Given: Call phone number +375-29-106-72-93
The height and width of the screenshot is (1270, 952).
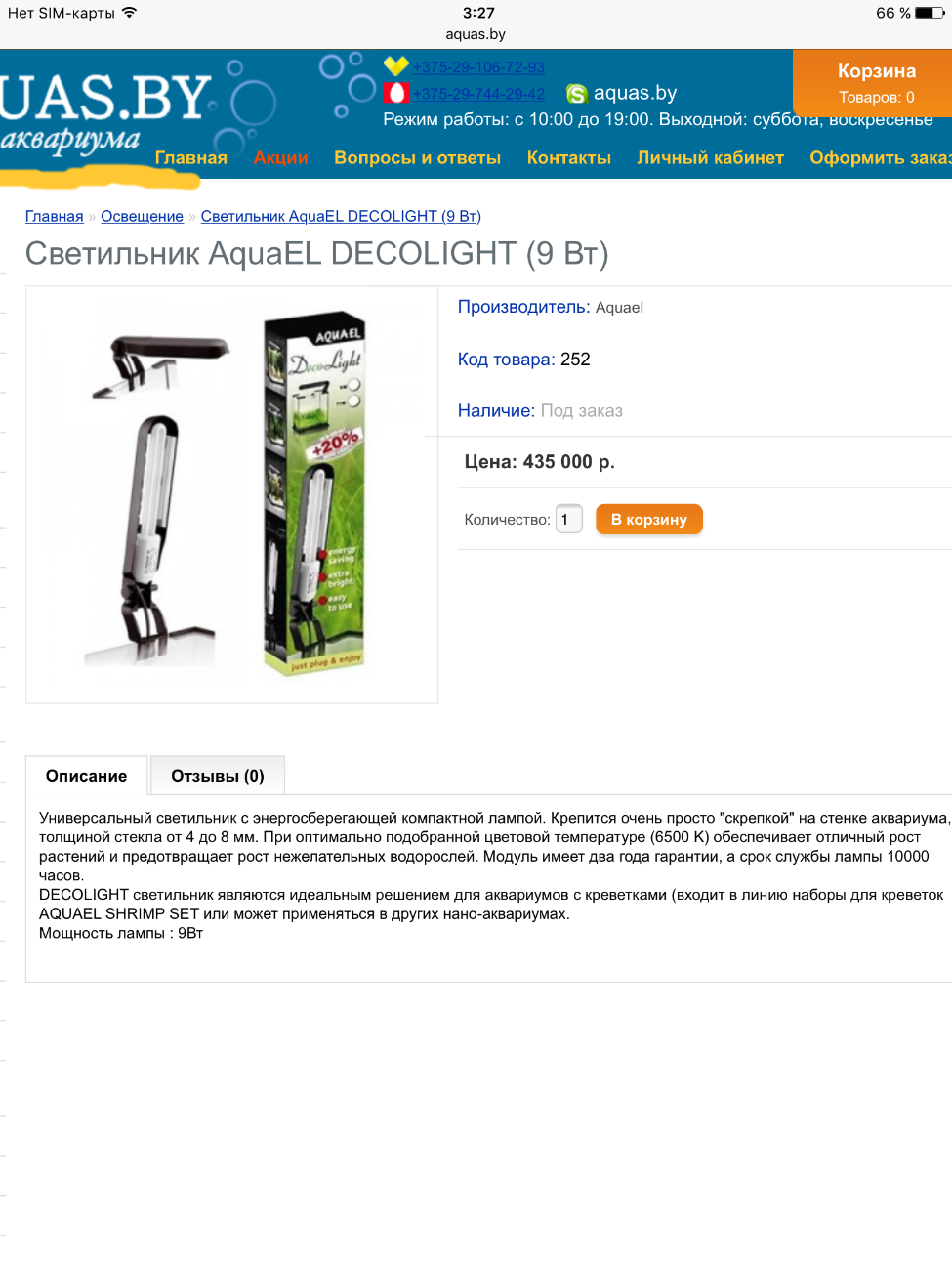Looking at the screenshot, I should [x=478, y=67].
